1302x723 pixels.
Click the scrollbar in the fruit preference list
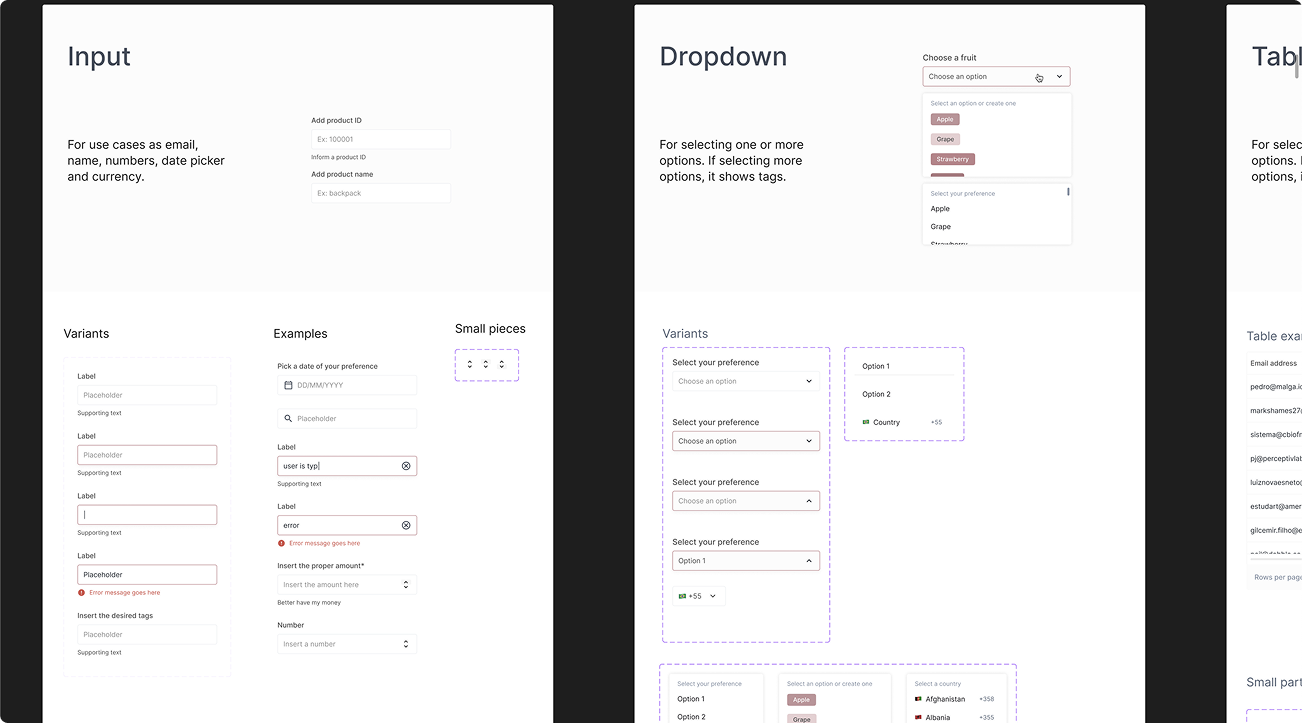coord(1068,191)
